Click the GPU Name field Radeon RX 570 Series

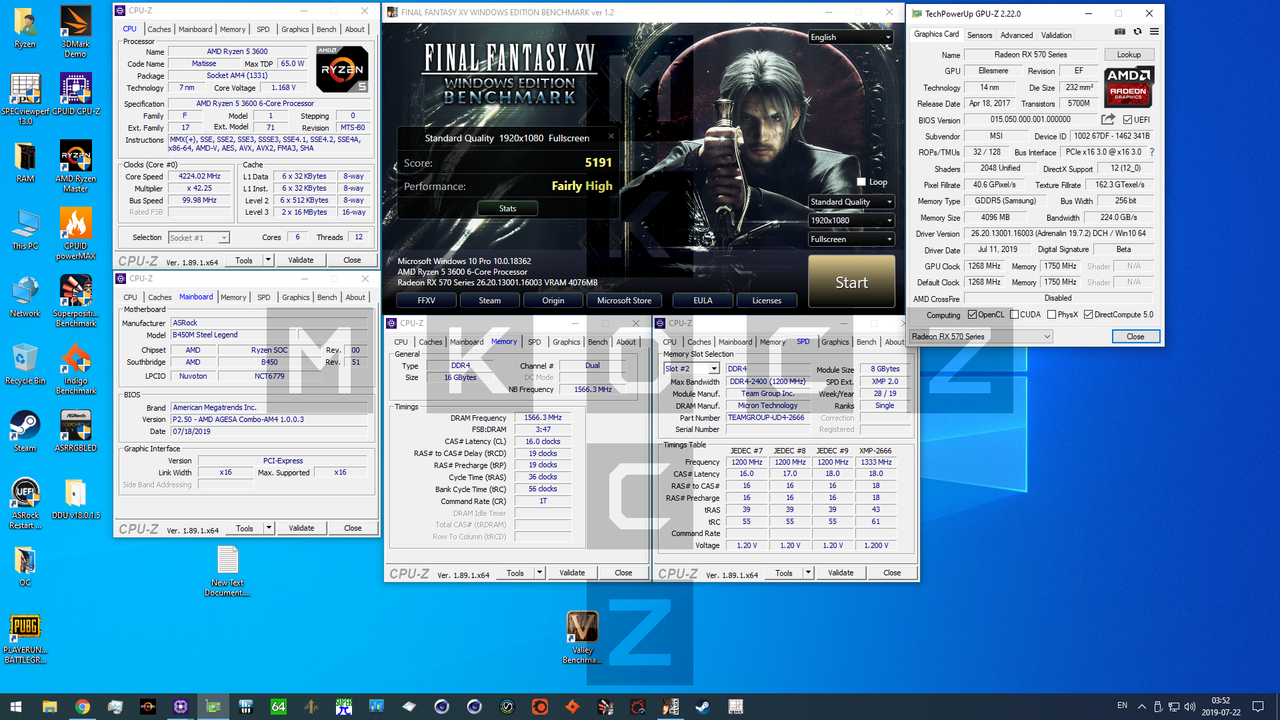[x=1030, y=55]
